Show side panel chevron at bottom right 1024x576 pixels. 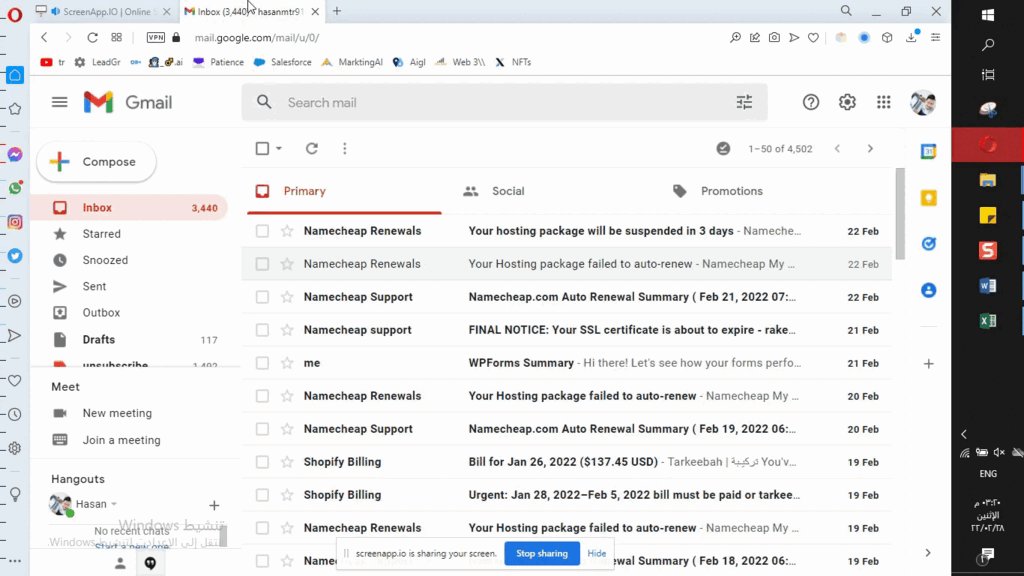(x=928, y=552)
